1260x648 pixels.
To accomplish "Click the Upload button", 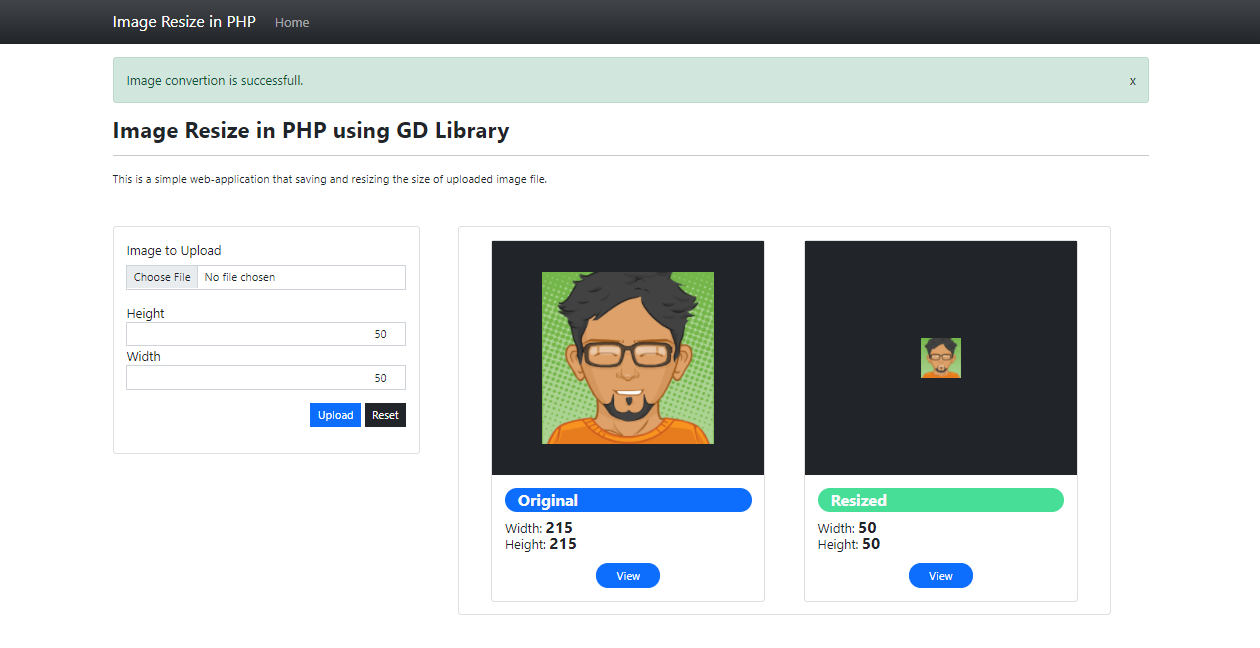I will coord(335,414).
